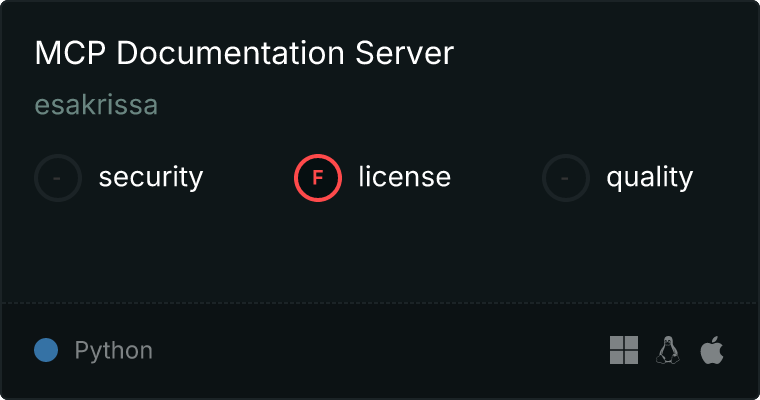Click the Apple macOS icon
760x400 pixels.
point(711,350)
